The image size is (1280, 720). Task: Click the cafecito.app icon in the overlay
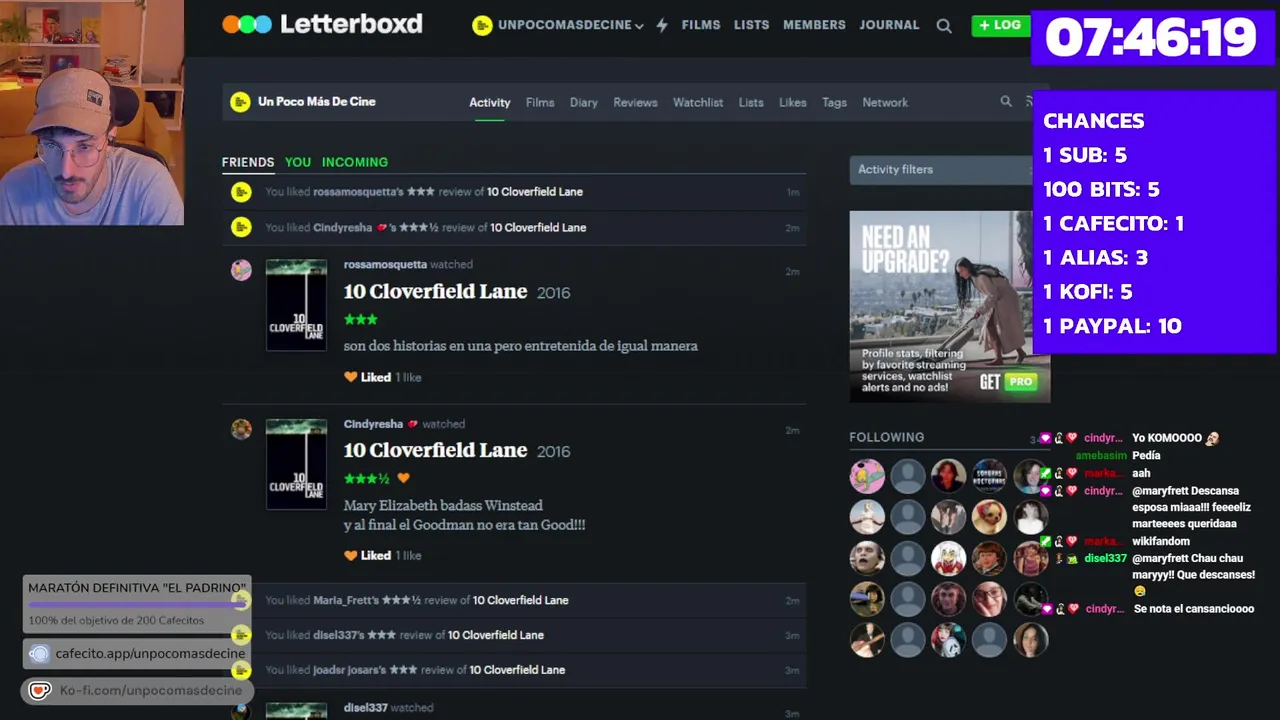pos(39,654)
